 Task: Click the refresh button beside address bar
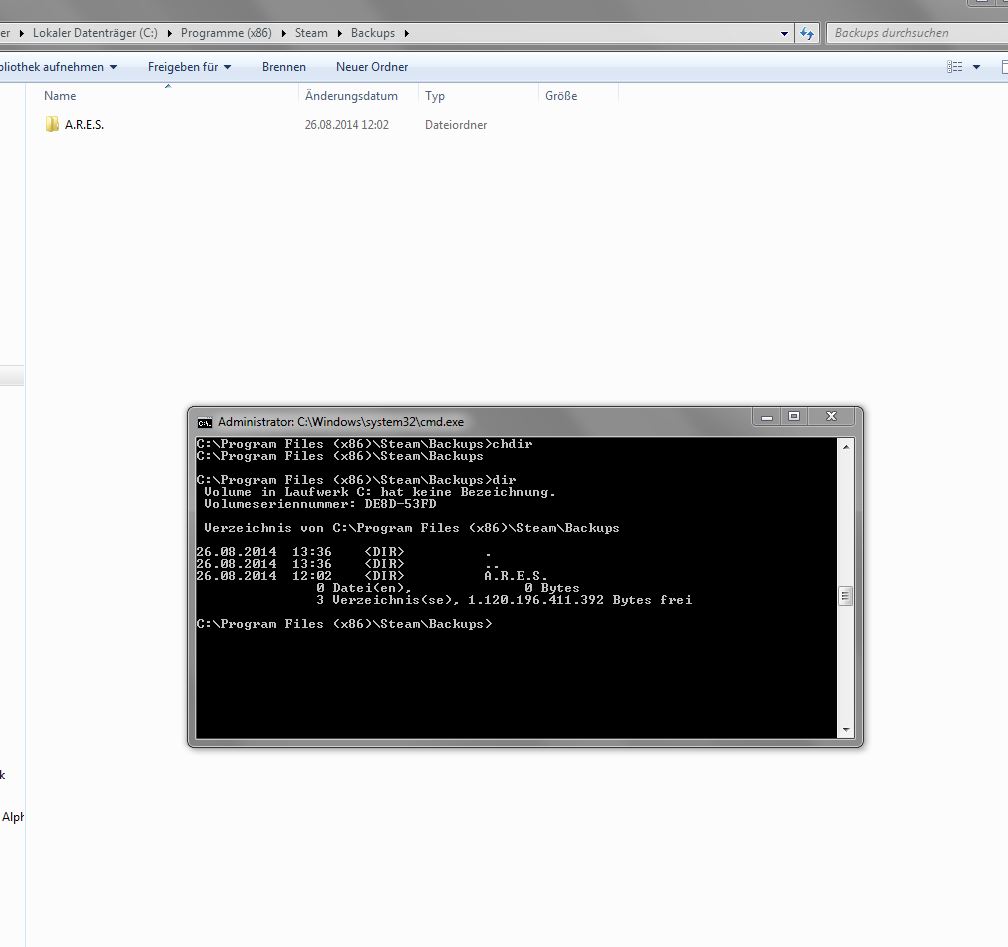pos(807,33)
